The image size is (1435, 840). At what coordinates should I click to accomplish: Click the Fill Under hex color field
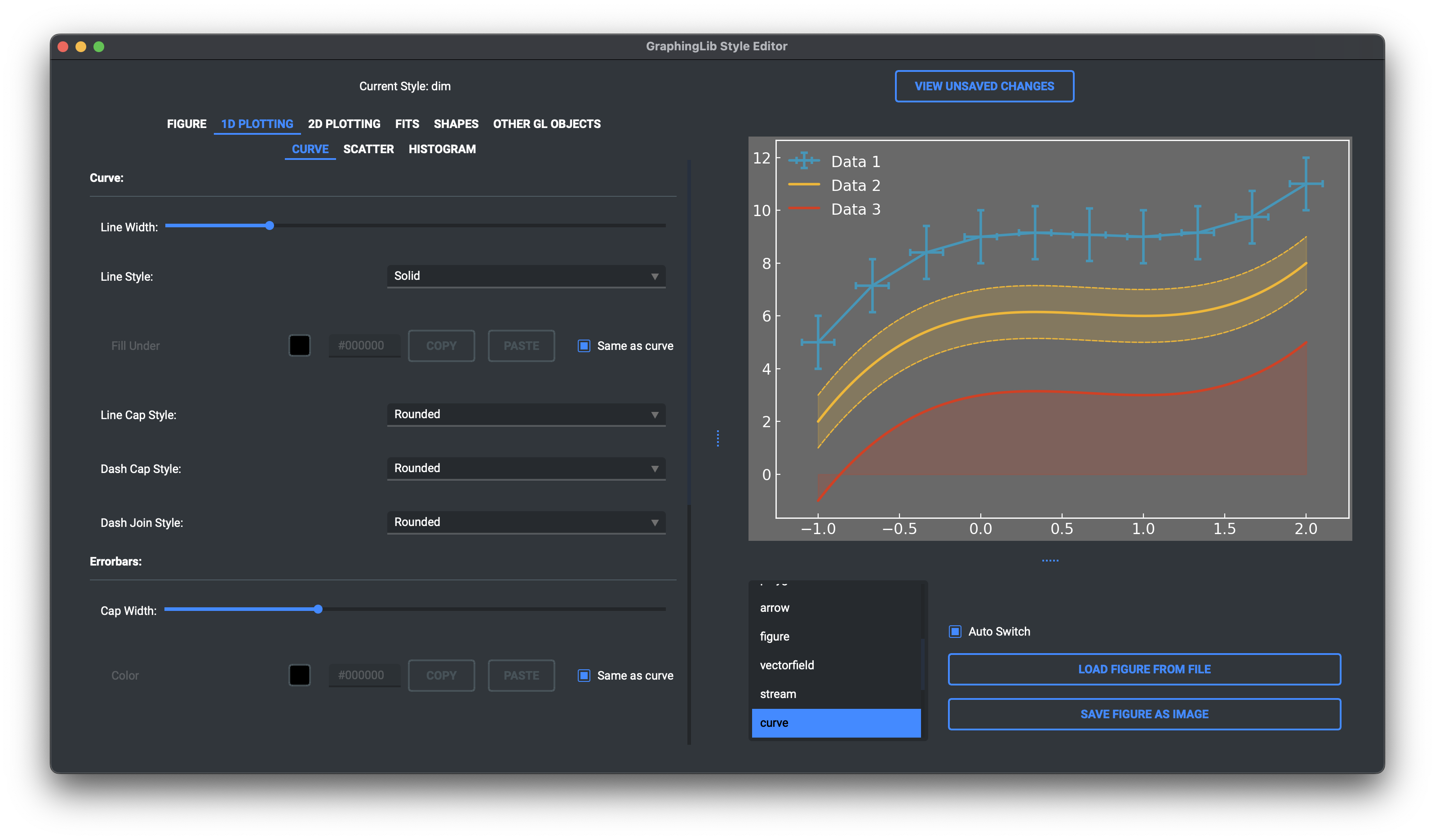tap(364, 346)
